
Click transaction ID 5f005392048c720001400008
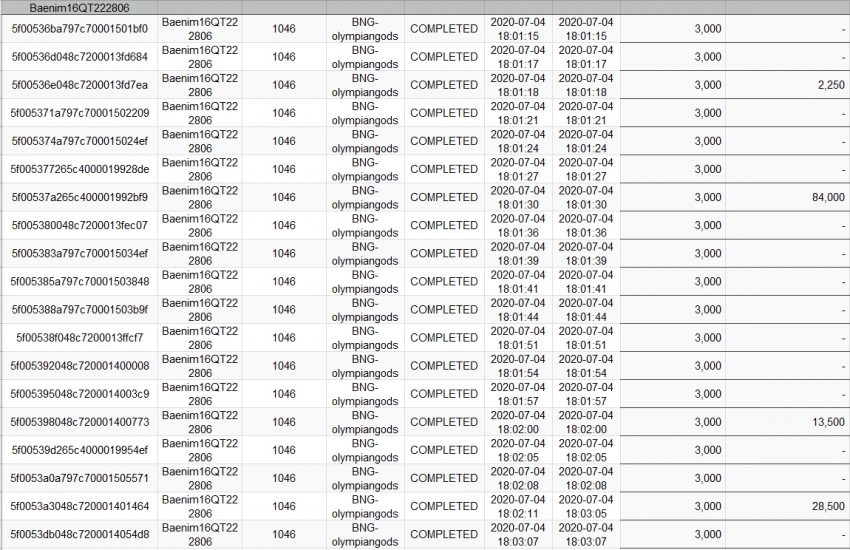pos(79,366)
